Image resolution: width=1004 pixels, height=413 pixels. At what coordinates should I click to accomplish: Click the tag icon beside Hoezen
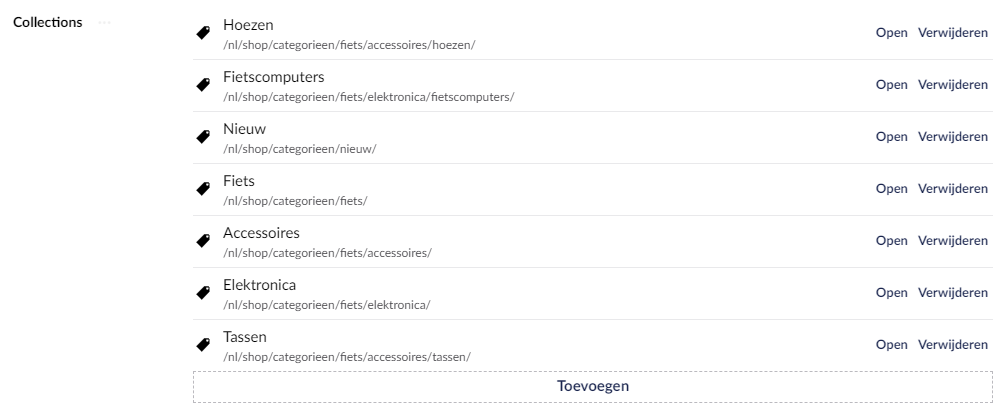tap(203, 33)
